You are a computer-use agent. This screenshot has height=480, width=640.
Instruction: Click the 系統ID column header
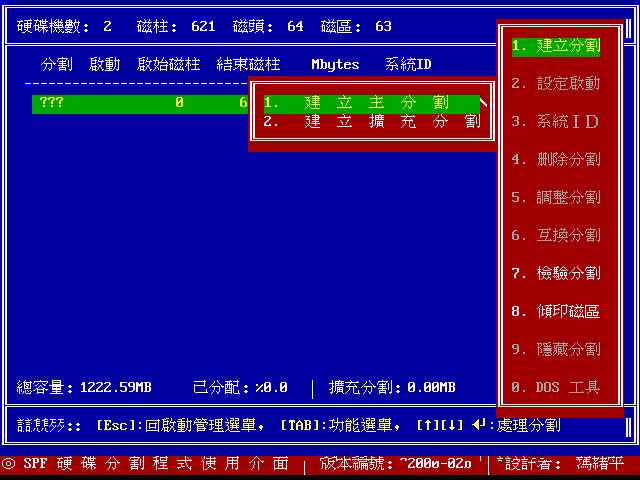(408, 65)
